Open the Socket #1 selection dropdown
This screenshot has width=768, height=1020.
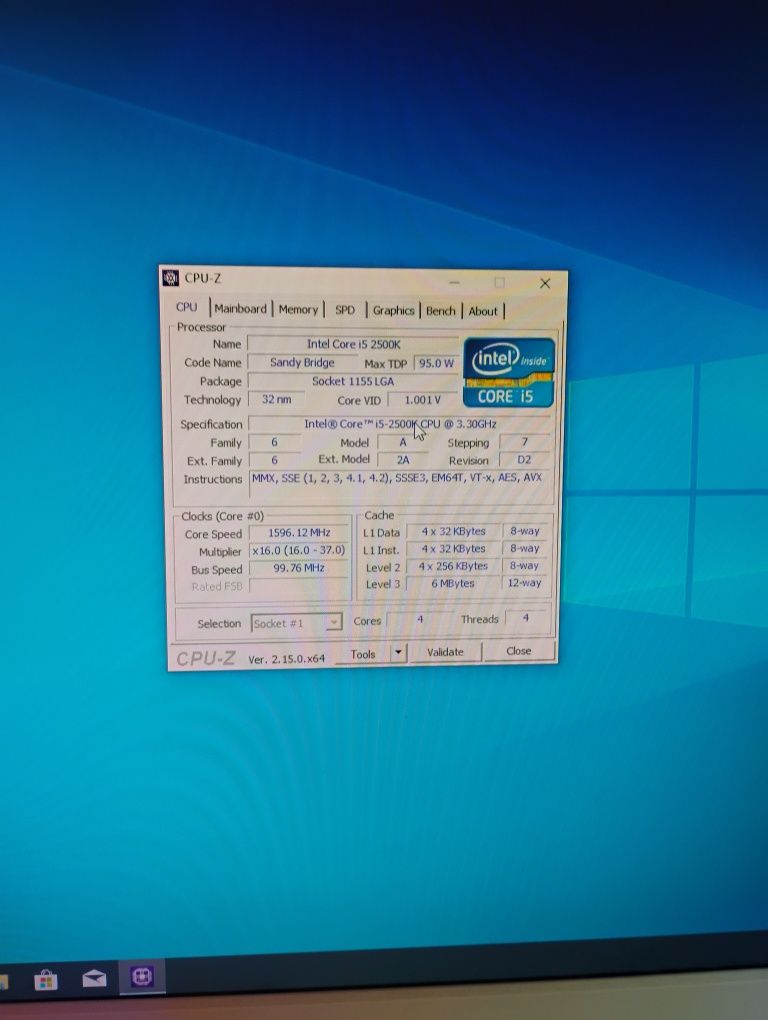tap(296, 623)
